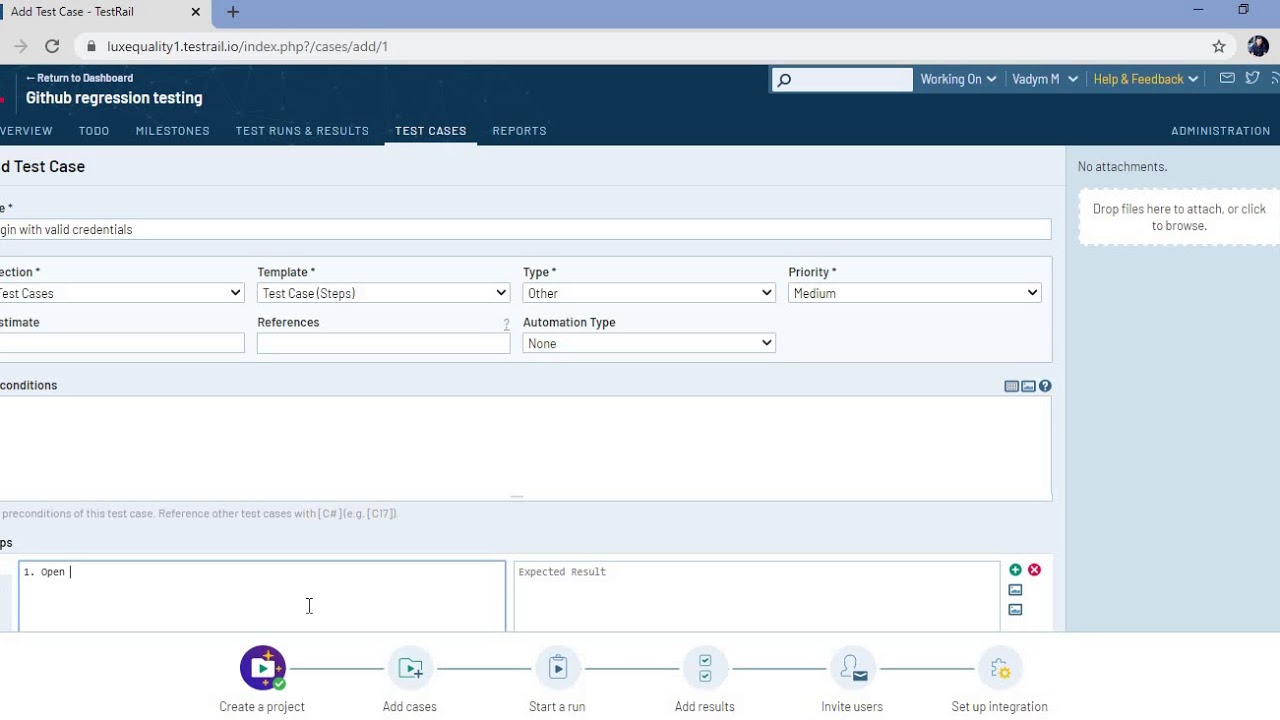The image size is (1280, 720).
Task: Click the Return to Dashboard link
Action: click(79, 78)
